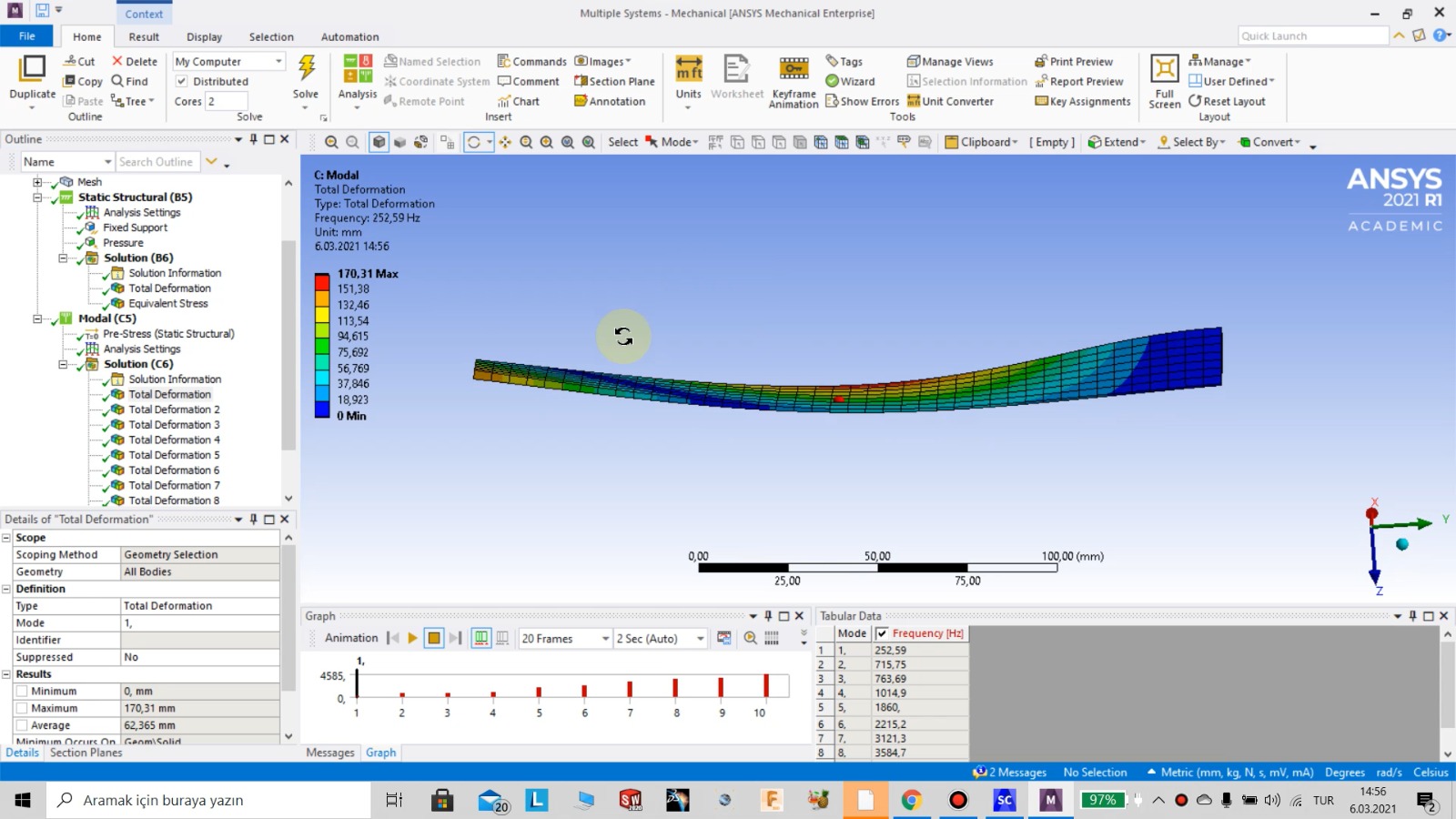This screenshot has width=1456, height=819.
Task: Select Equivalent Stress in outline
Action: 168,303
